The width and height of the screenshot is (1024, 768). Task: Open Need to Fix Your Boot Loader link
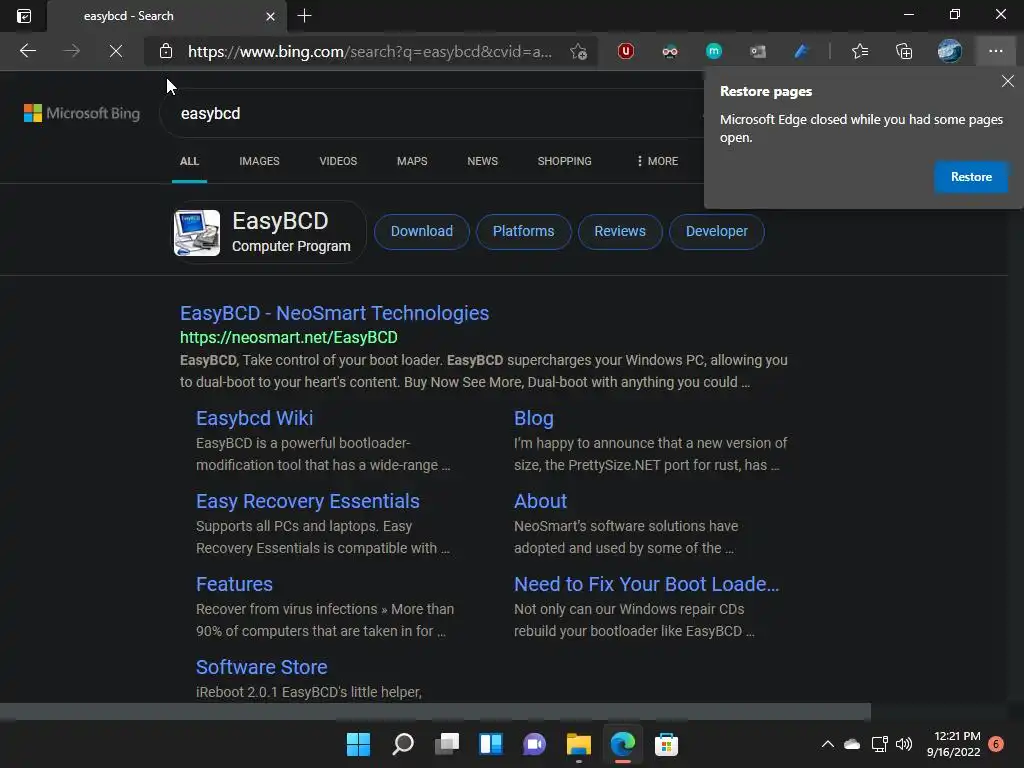[x=647, y=584]
